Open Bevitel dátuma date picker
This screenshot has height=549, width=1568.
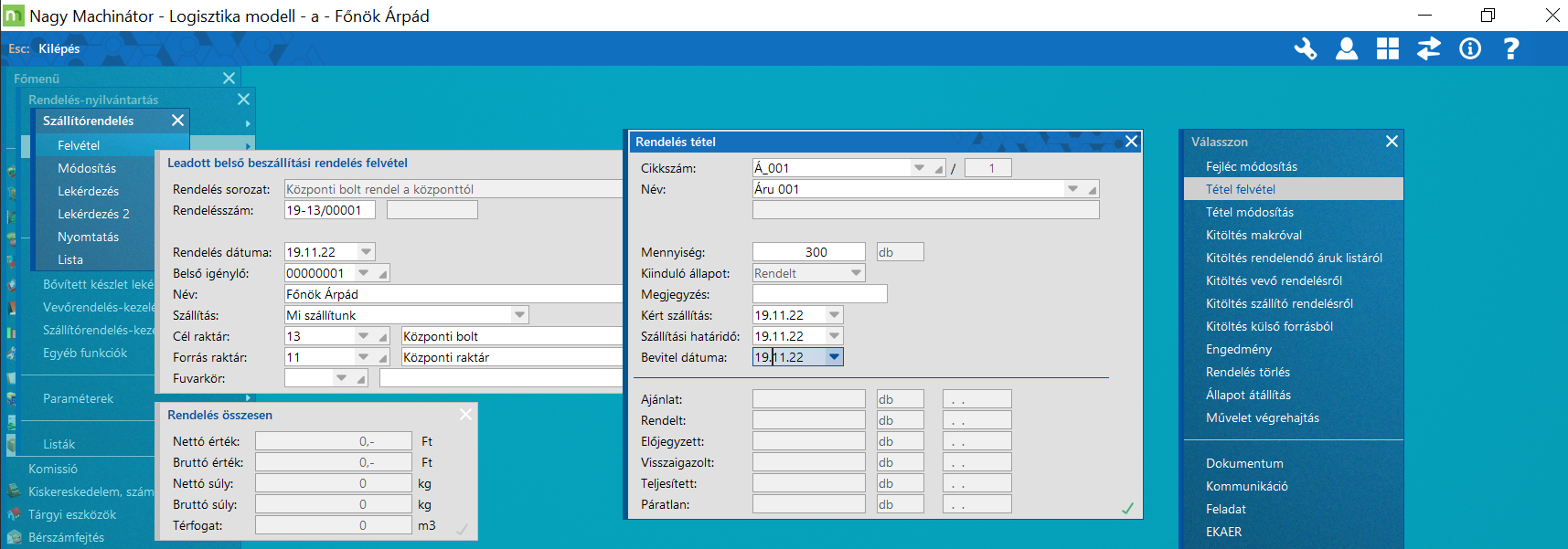pyautogui.click(x=834, y=357)
